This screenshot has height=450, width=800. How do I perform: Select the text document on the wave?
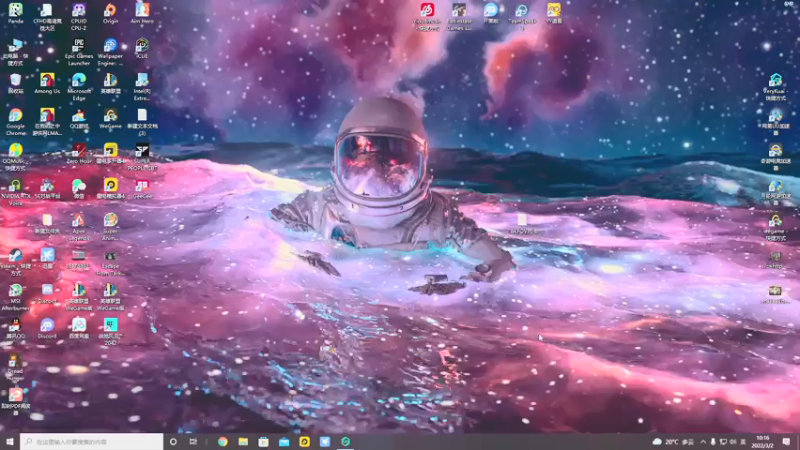522,223
